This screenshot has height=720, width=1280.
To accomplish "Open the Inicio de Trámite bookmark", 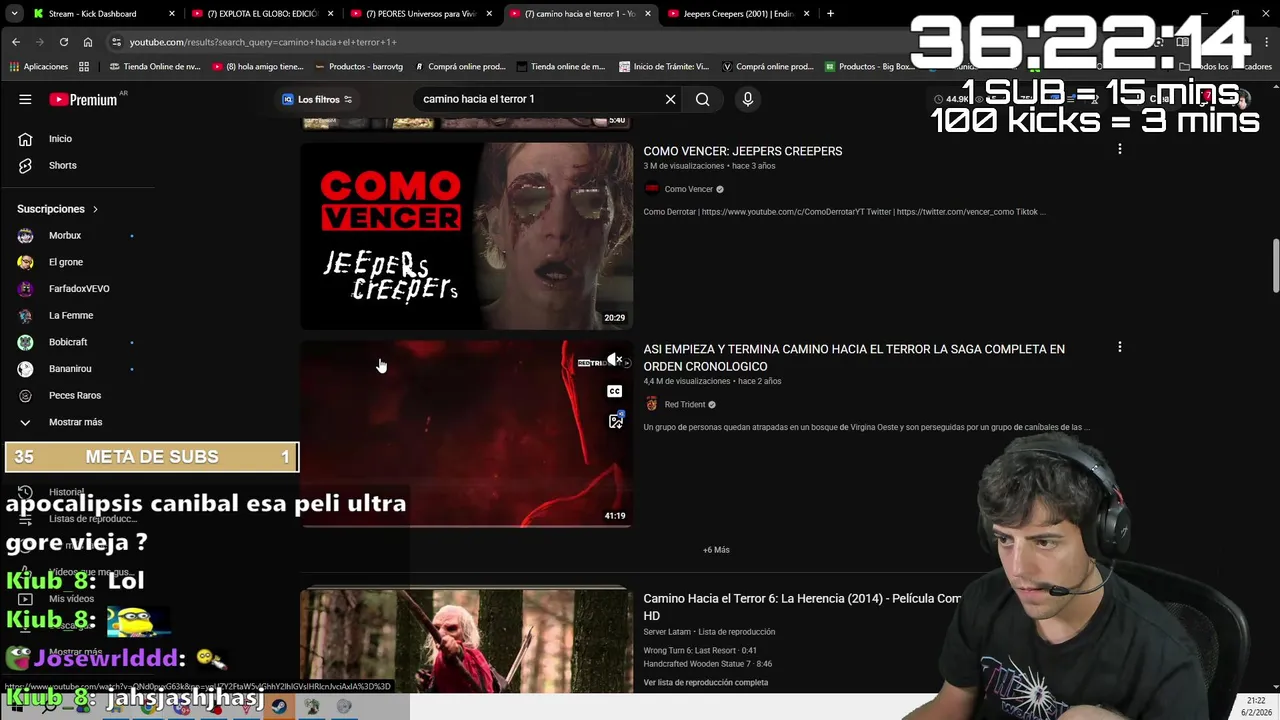I will tap(664, 67).
